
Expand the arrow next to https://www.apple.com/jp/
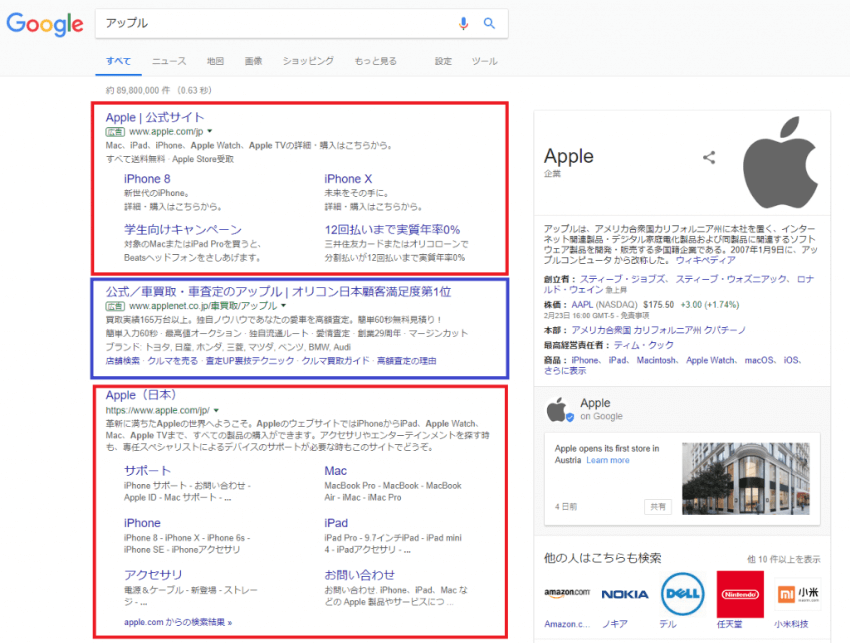(x=216, y=410)
